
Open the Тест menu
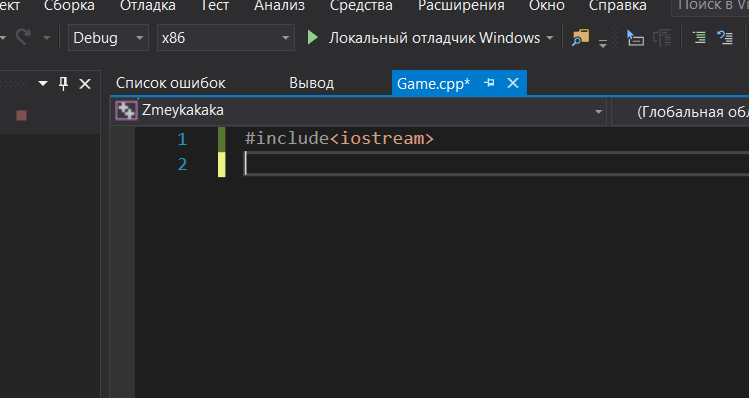(x=214, y=6)
